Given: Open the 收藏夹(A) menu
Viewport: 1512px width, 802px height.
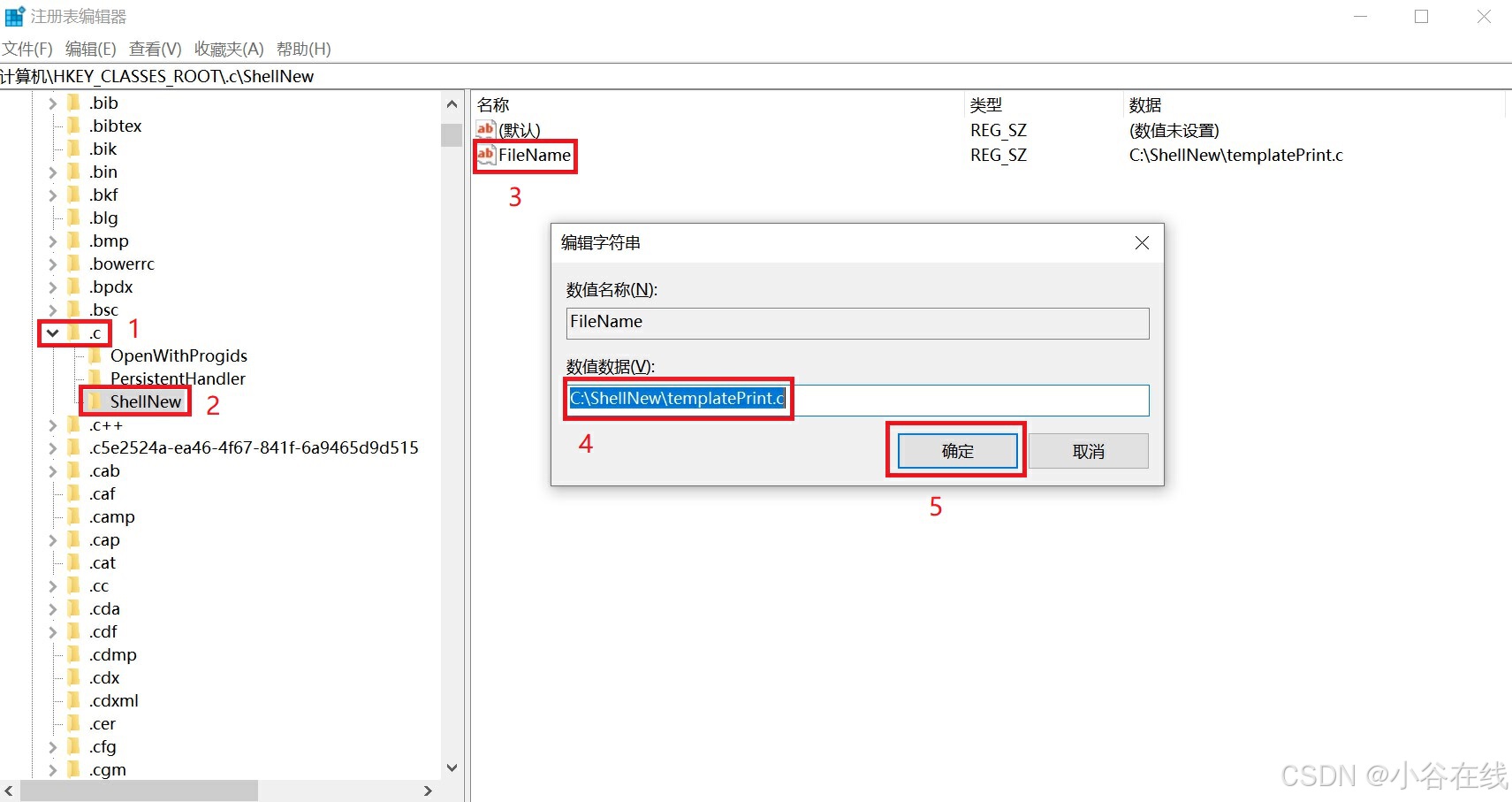Looking at the screenshot, I should (229, 49).
